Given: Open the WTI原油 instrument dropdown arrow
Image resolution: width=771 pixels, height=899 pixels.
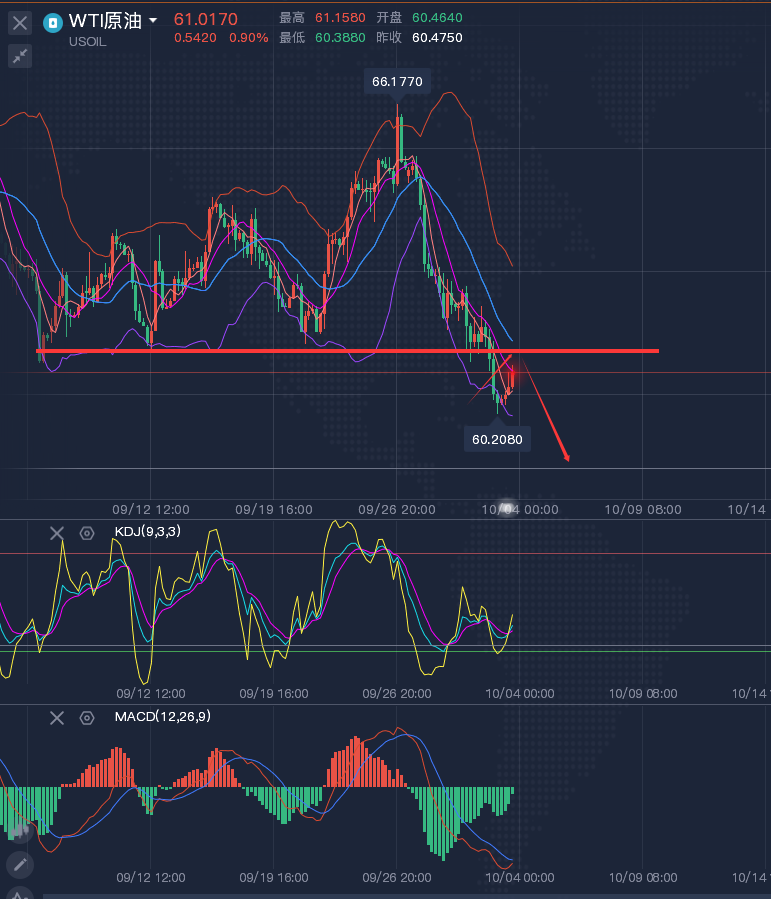Looking at the screenshot, I should pyautogui.click(x=153, y=21).
